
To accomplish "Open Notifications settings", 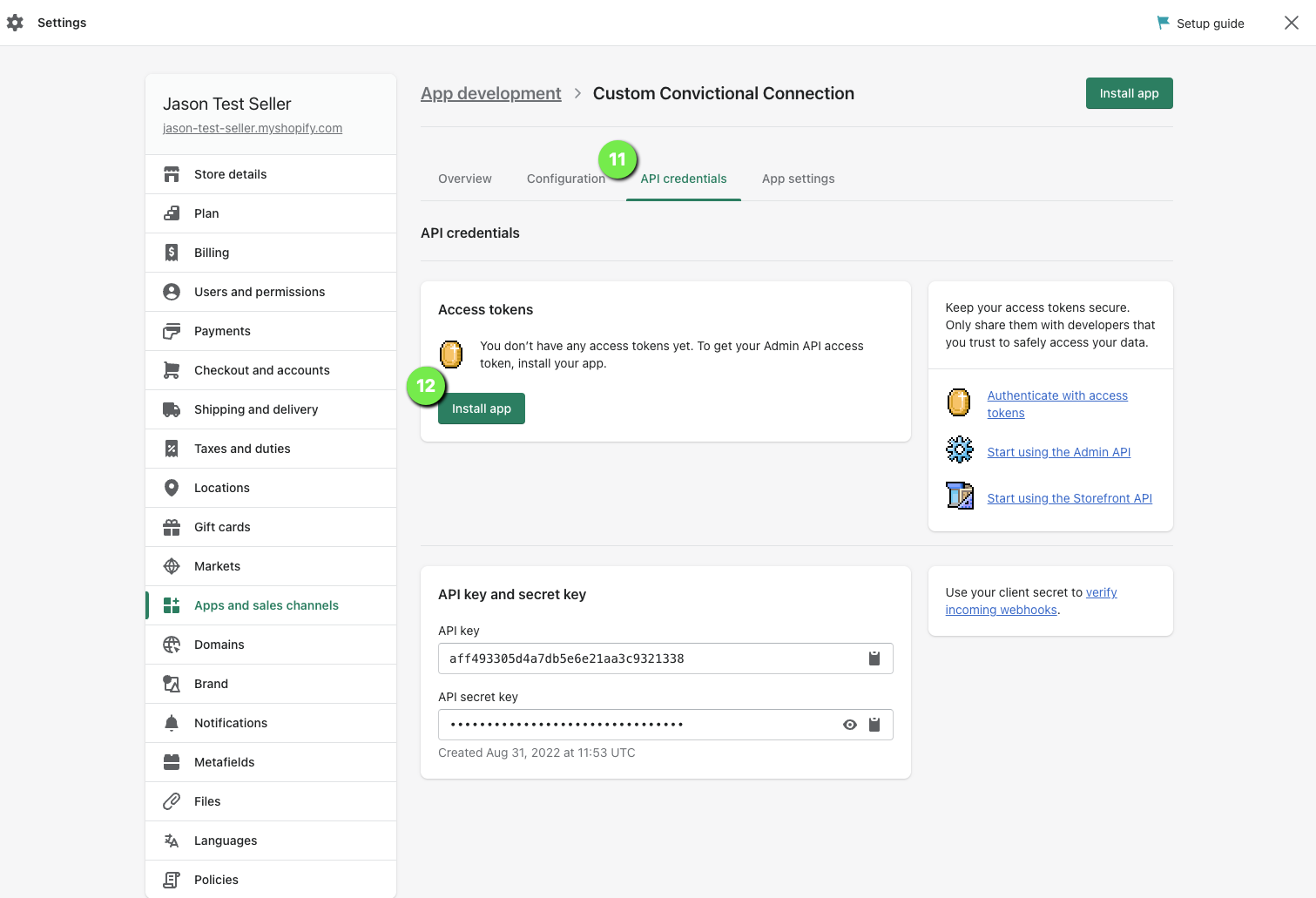I will [271, 723].
